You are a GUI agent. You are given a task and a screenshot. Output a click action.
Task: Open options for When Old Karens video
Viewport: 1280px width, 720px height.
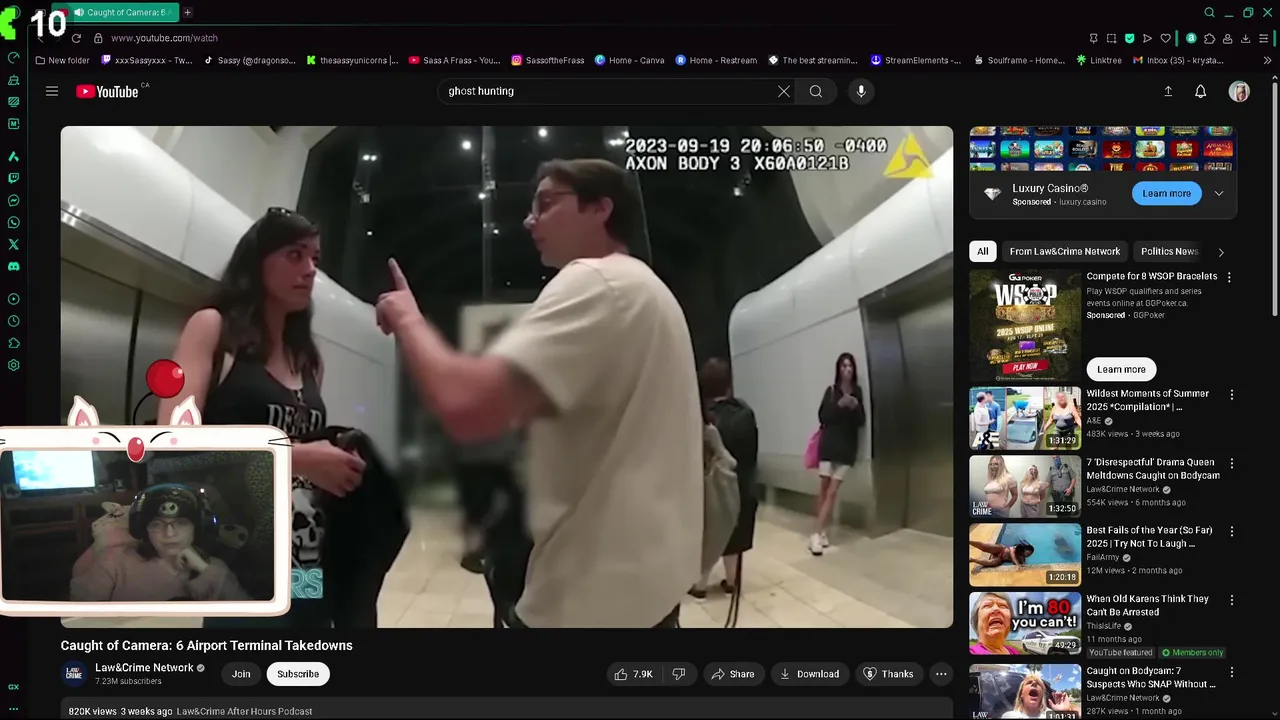coord(1232,600)
